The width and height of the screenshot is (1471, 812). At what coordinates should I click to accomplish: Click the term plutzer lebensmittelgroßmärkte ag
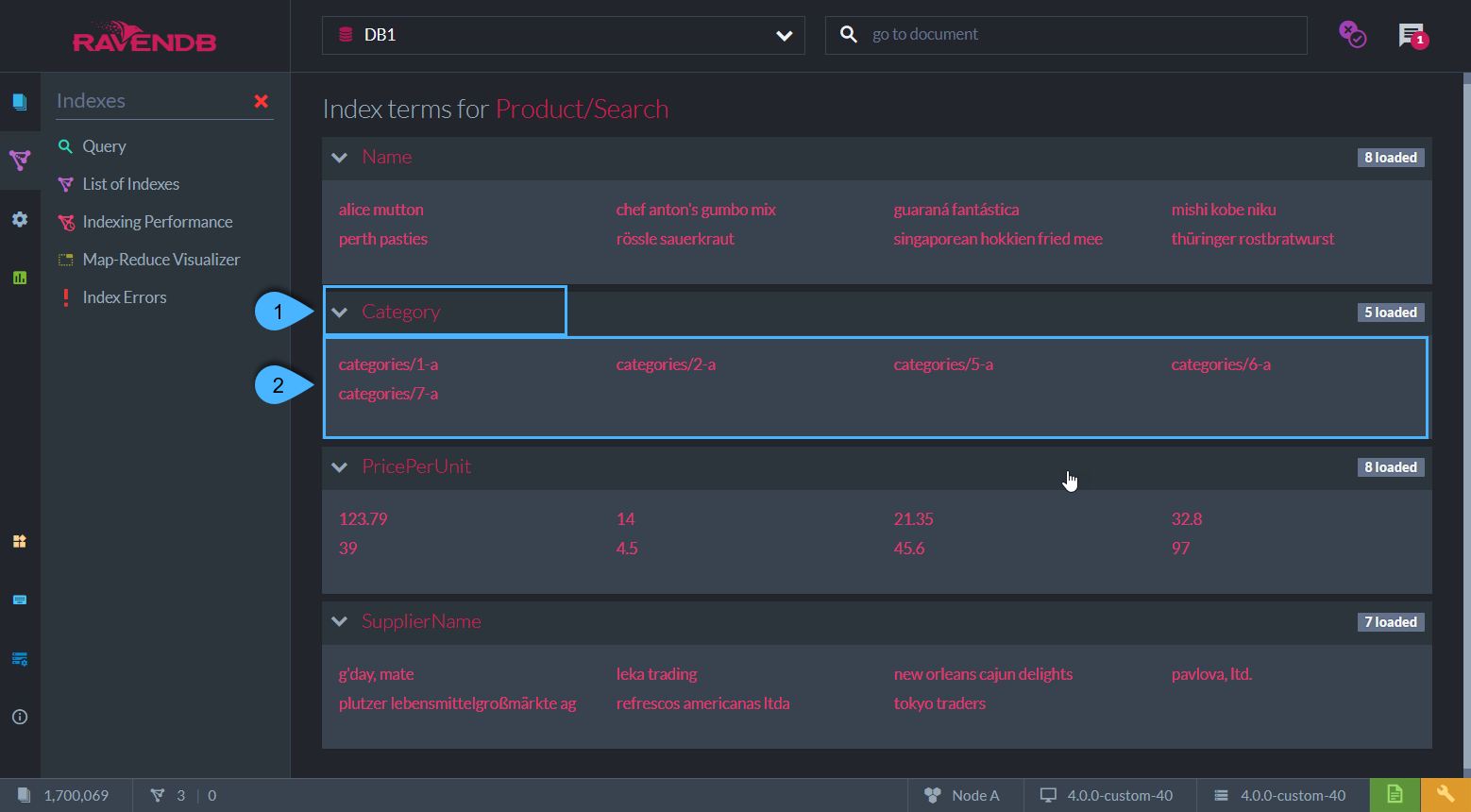(458, 703)
